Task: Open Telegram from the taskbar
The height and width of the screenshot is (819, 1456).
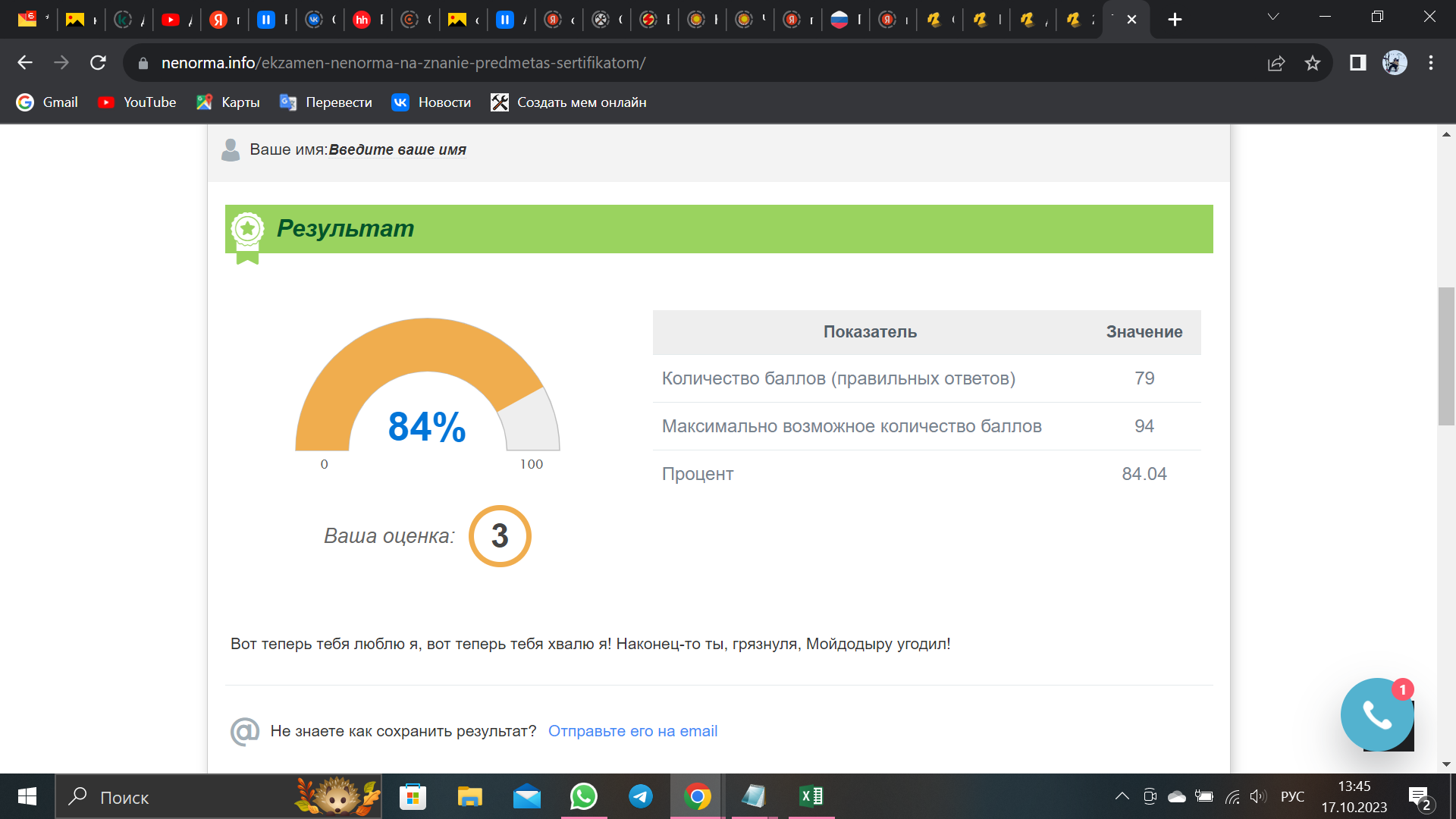Action: click(641, 796)
